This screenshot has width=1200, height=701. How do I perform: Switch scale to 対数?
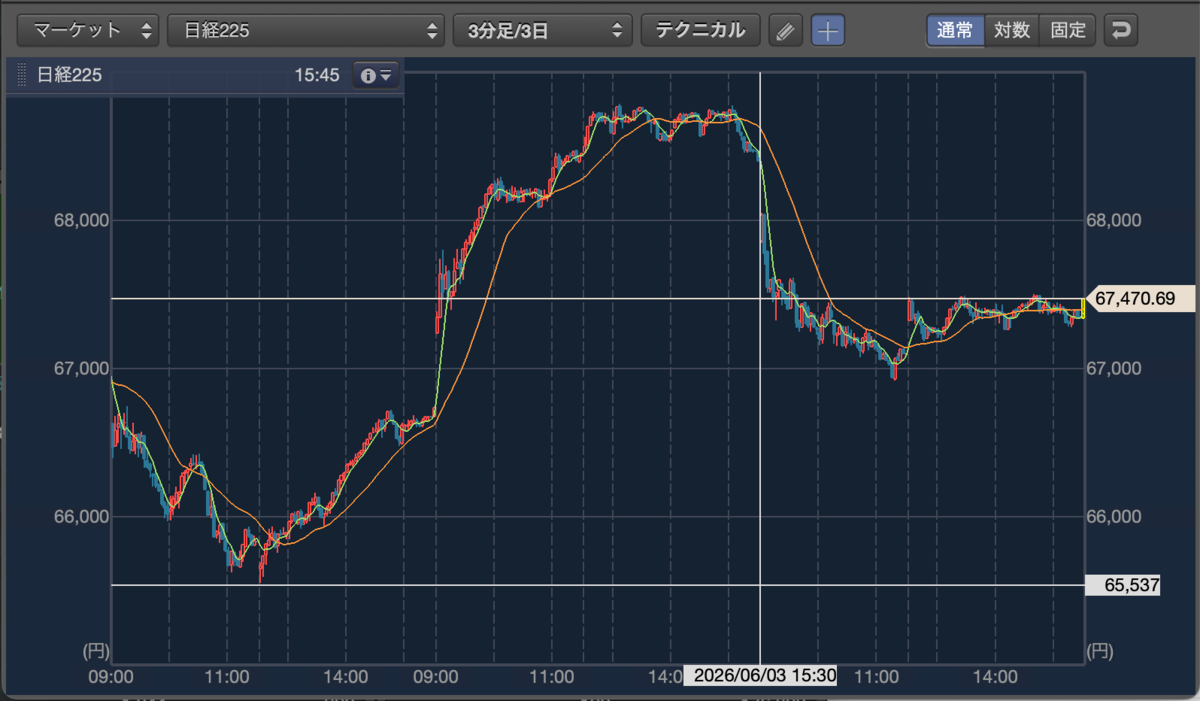[1011, 30]
